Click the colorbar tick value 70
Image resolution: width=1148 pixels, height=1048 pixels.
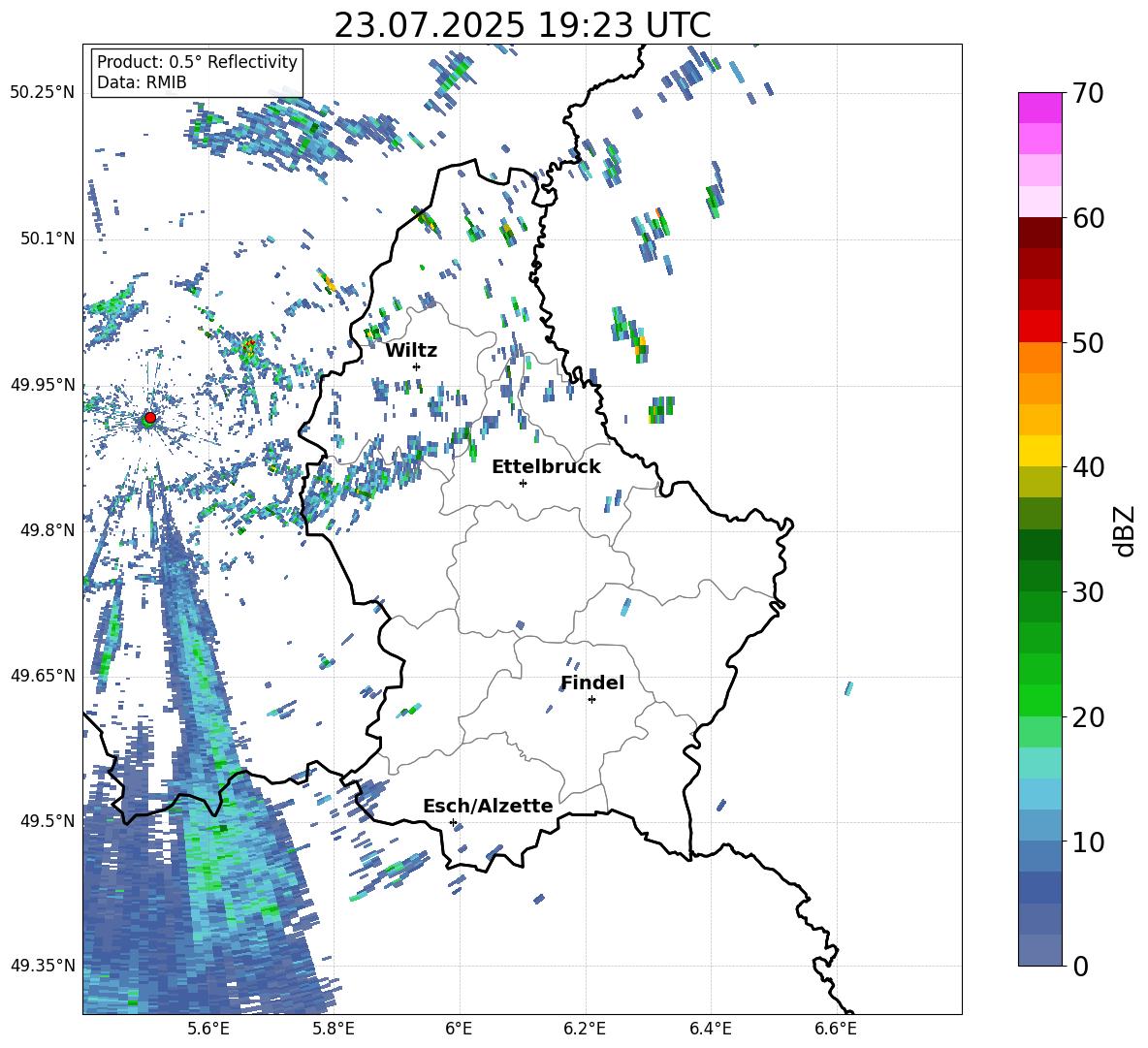tap(1088, 94)
